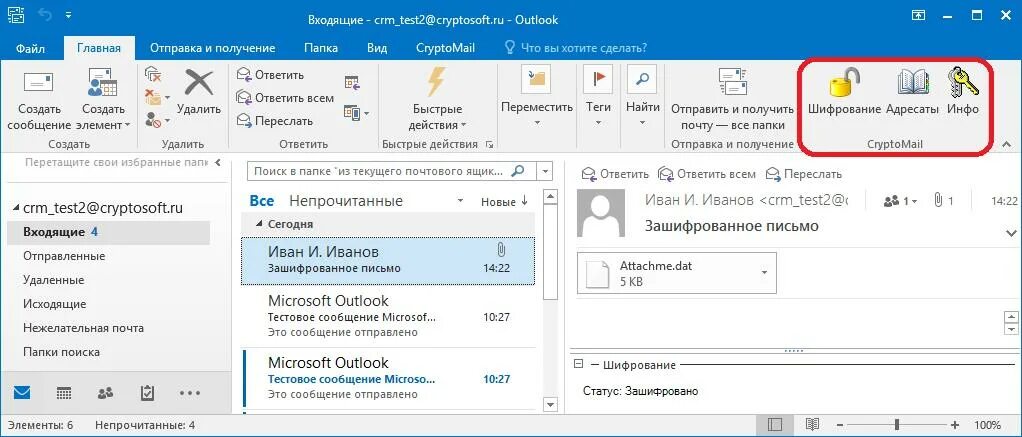Open the Attachme.dat attachment dropdown arrow
1022x437 pixels.
764,273
